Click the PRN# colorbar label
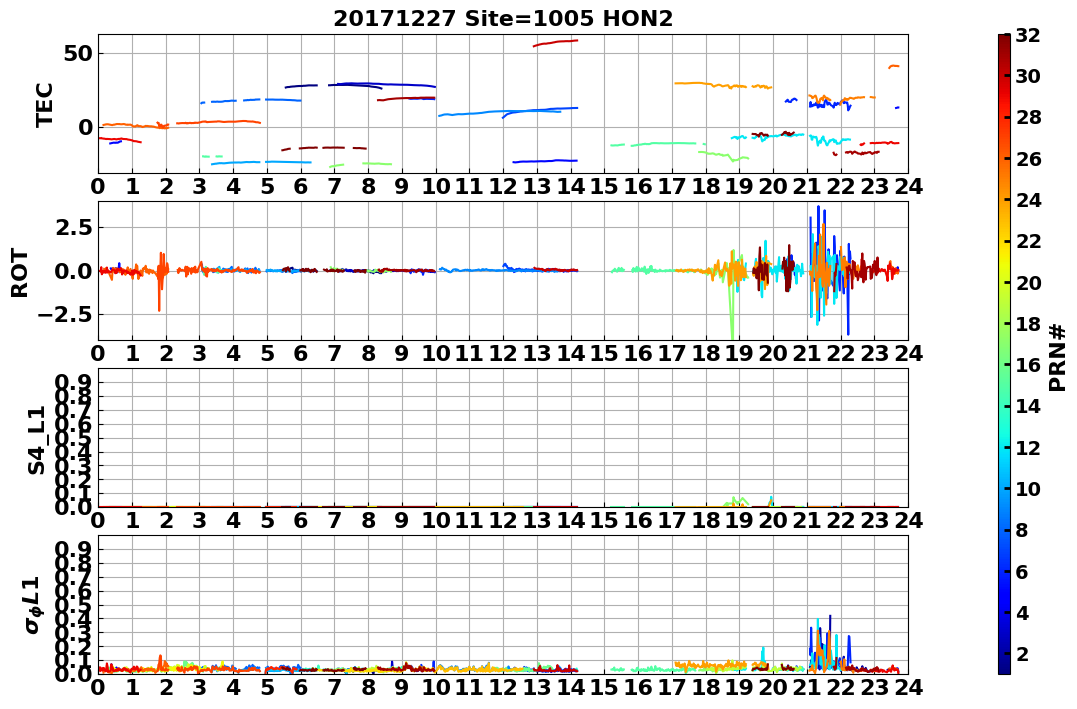 click(1058, 358)
